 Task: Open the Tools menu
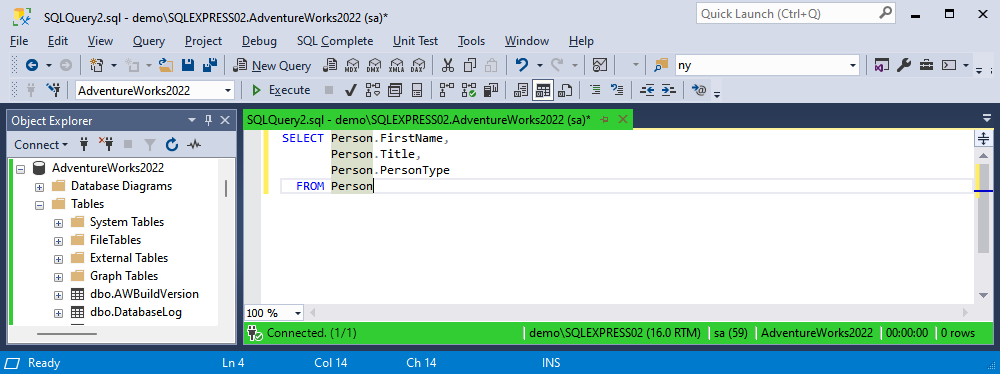point(471,41)
